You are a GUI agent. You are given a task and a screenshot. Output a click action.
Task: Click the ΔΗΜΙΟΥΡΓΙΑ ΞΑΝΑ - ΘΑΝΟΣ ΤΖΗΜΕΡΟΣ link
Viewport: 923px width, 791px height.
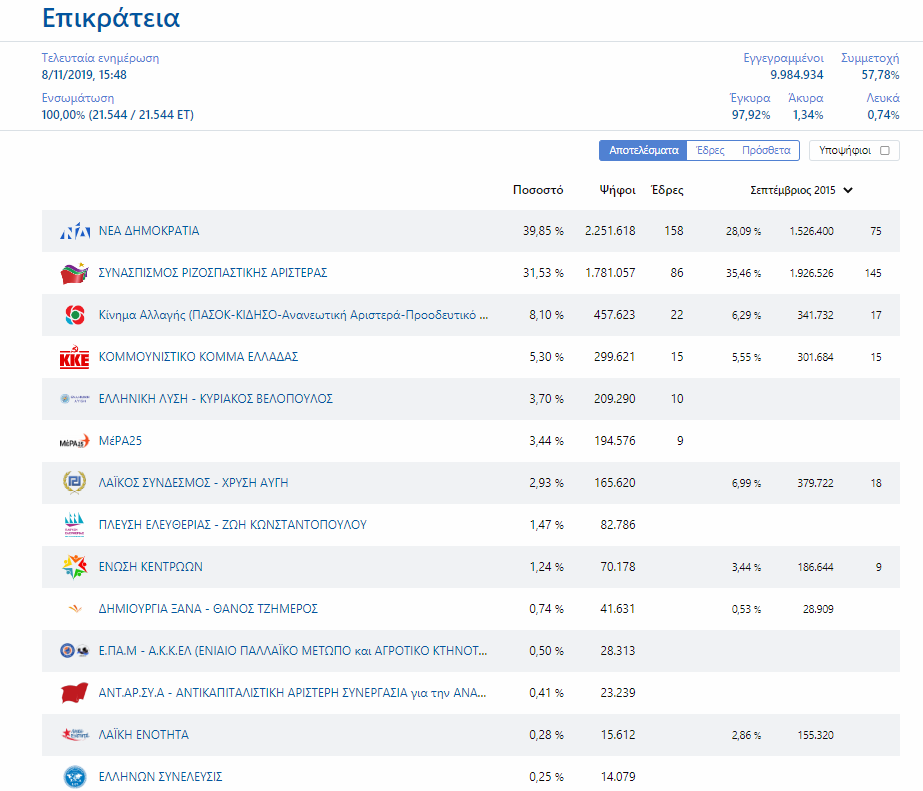coord(208,609)
